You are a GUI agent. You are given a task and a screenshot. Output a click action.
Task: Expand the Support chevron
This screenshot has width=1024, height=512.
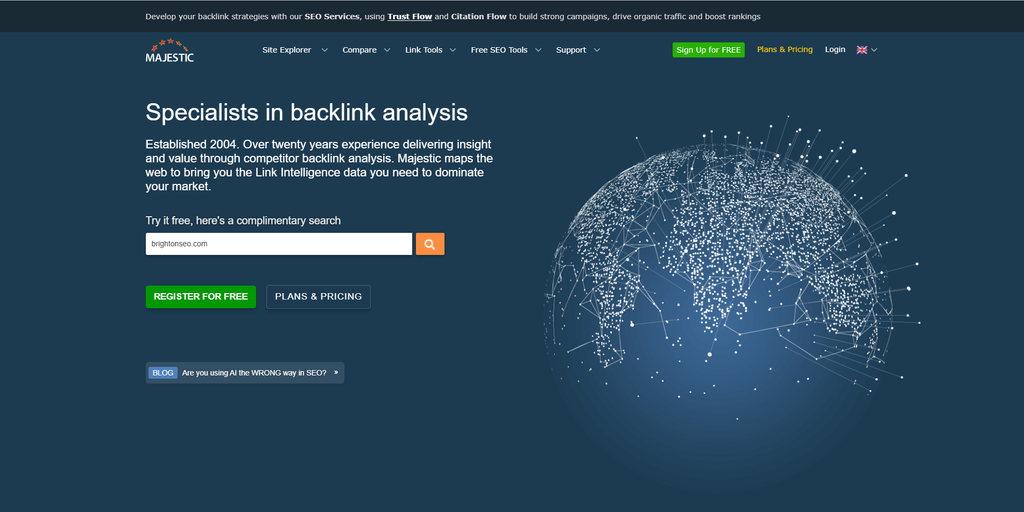pyautogui.click(x=596, y=50)
